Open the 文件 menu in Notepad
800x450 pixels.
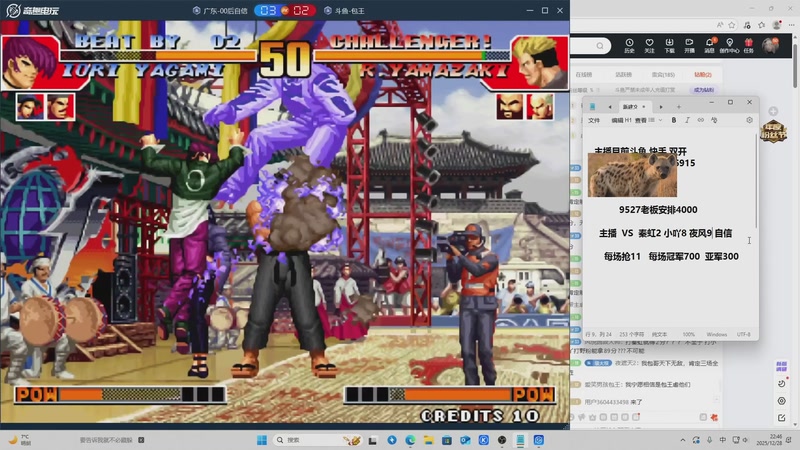pos(594,120)
